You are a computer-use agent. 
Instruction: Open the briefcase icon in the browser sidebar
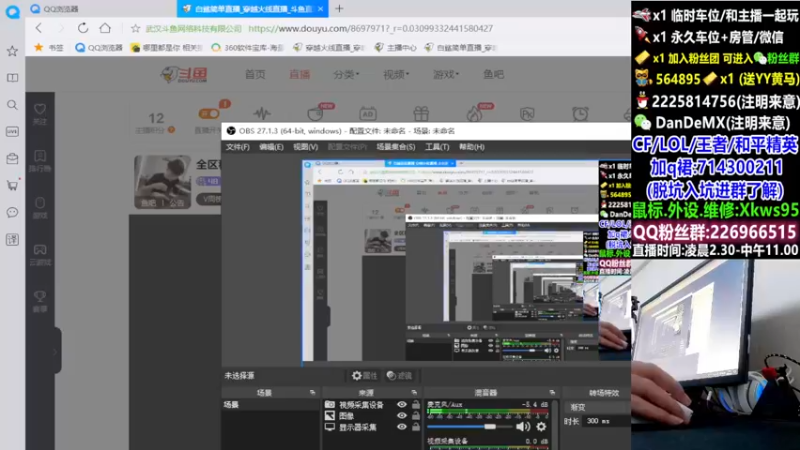click(x=12, y=159)
